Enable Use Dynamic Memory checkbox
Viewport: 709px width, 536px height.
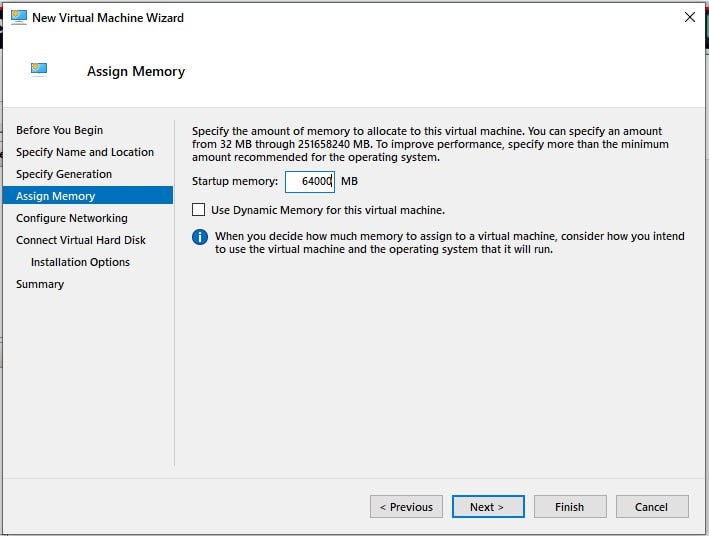198,210
